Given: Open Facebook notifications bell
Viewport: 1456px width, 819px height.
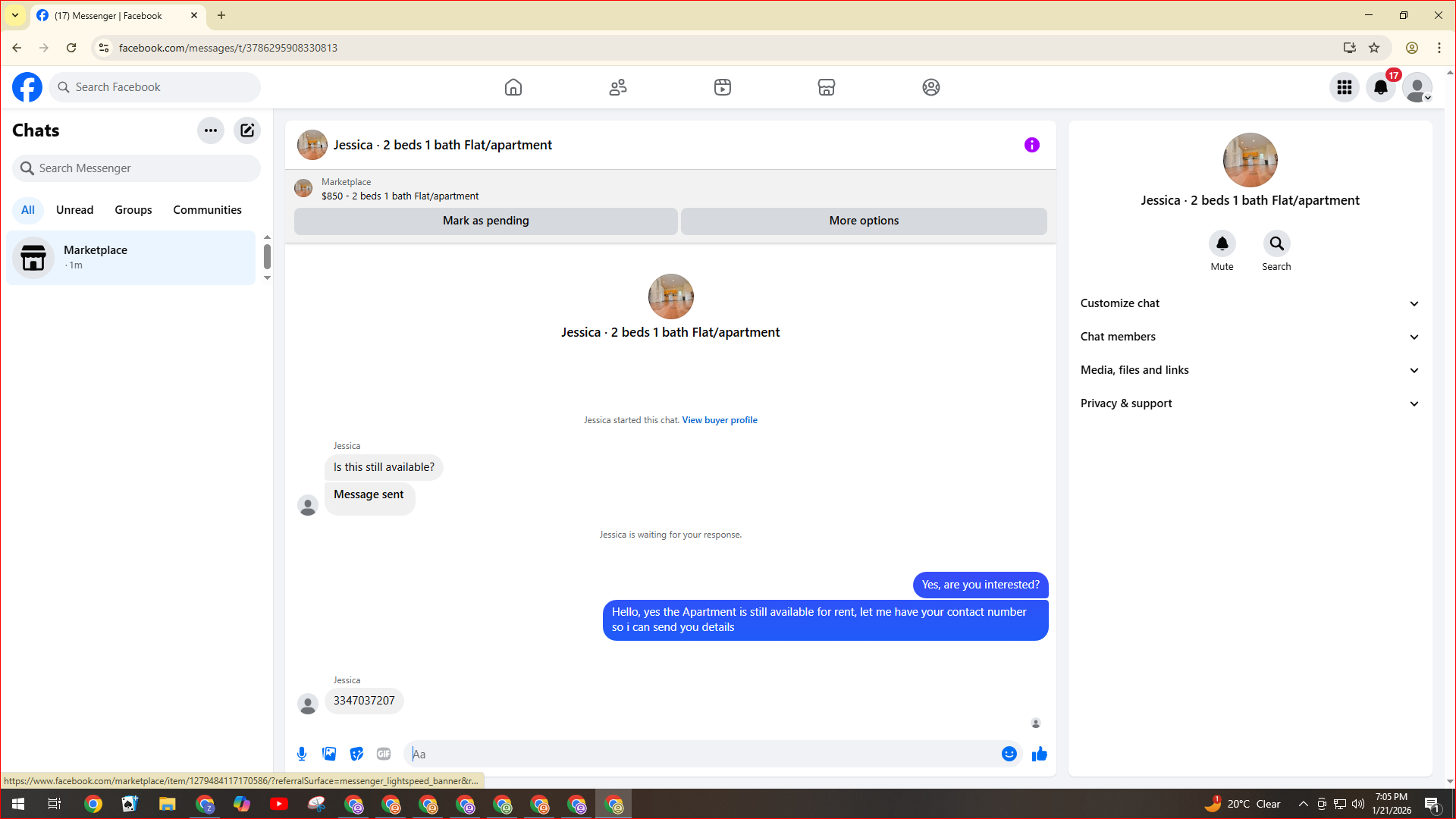Looking at the screenshot, I should pyautogui.click(x=1380, y=87).
